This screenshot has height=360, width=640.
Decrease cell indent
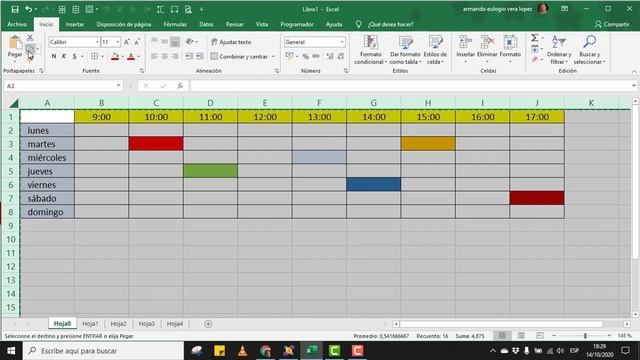(x=189, y=56)
